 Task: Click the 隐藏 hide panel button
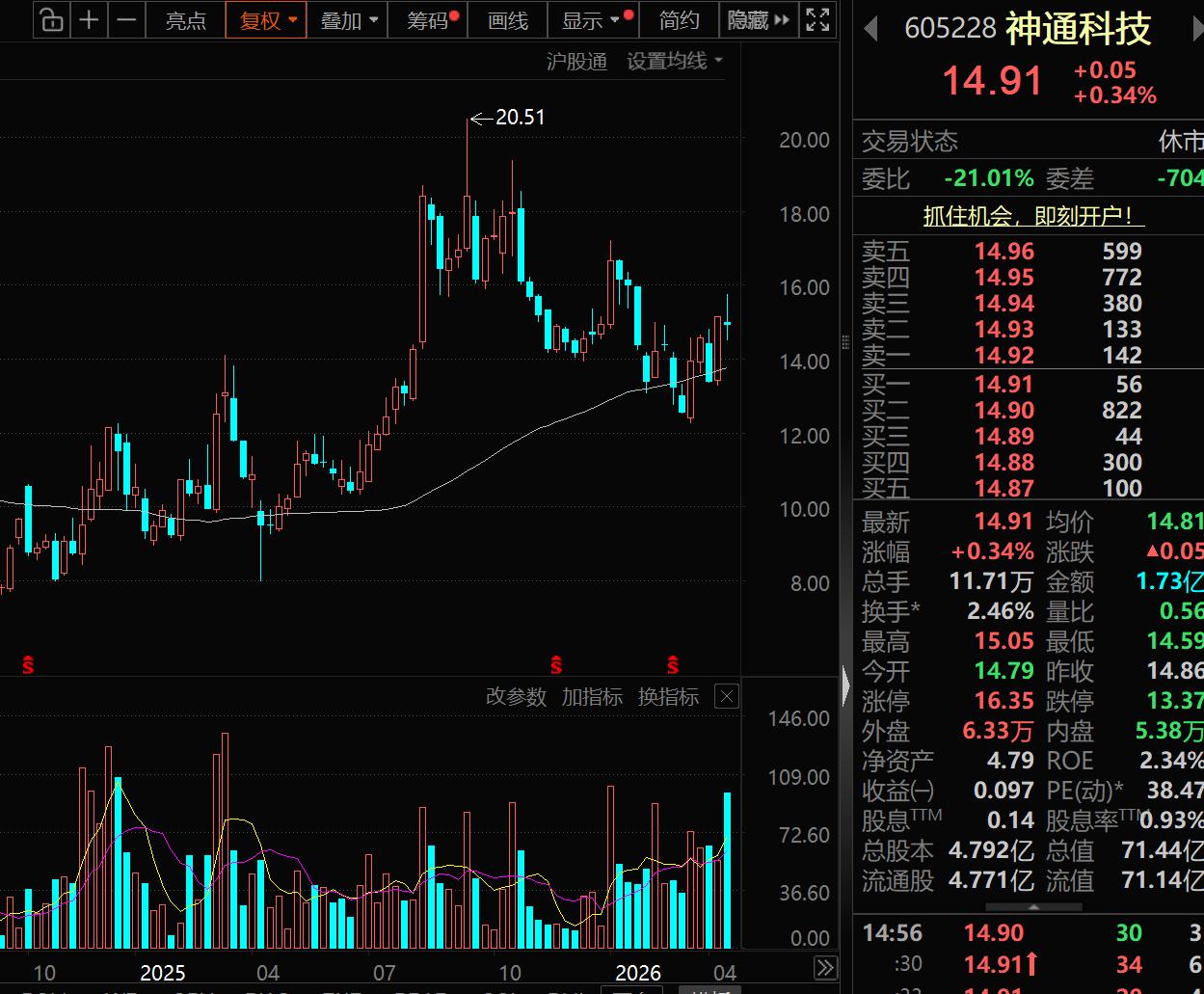tap(759, 20)
